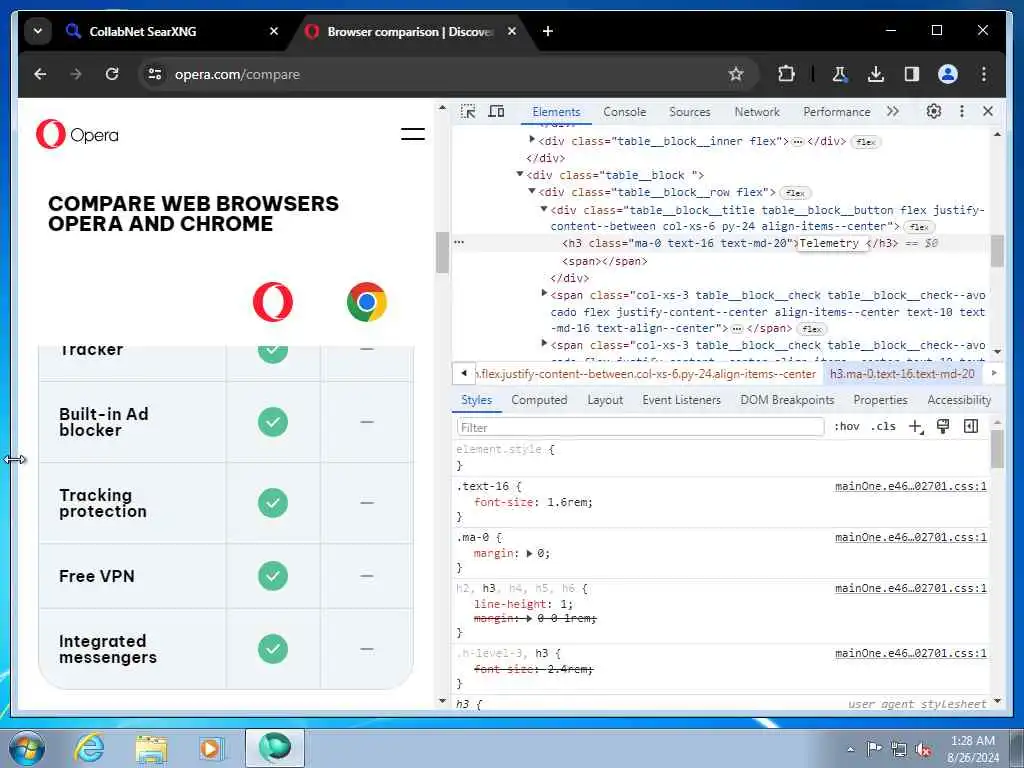Select the empty span element row

(x=605, y=261)
